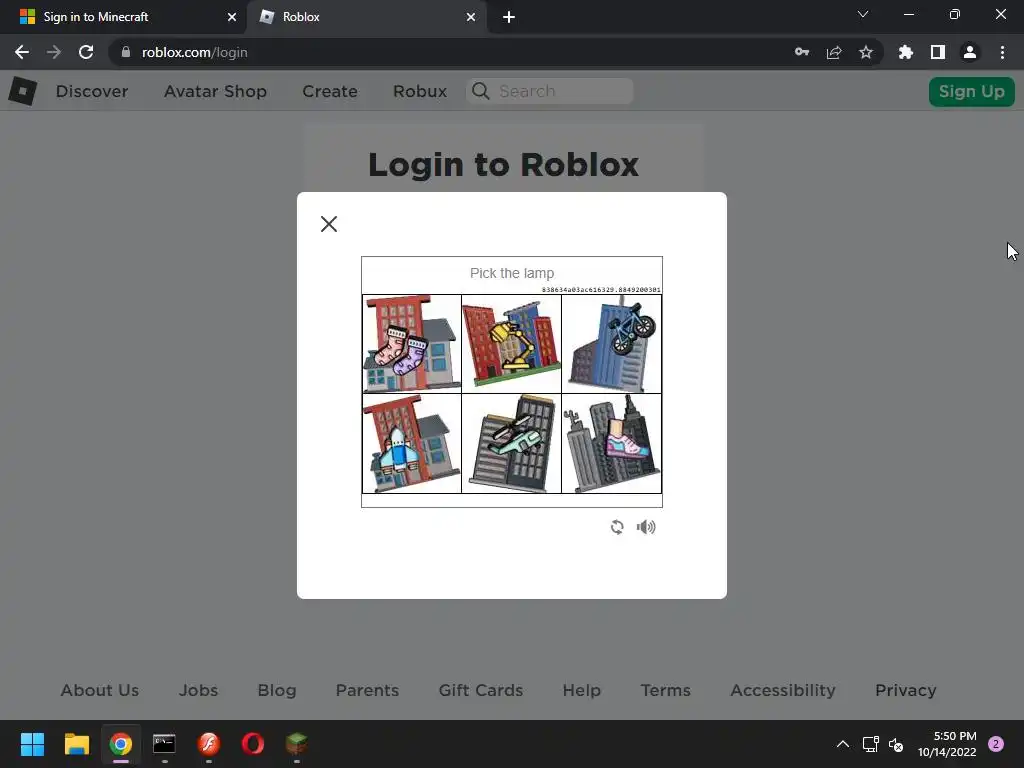
Task: Open Discover in Roblox navigation
Action: tap(92, 91)
